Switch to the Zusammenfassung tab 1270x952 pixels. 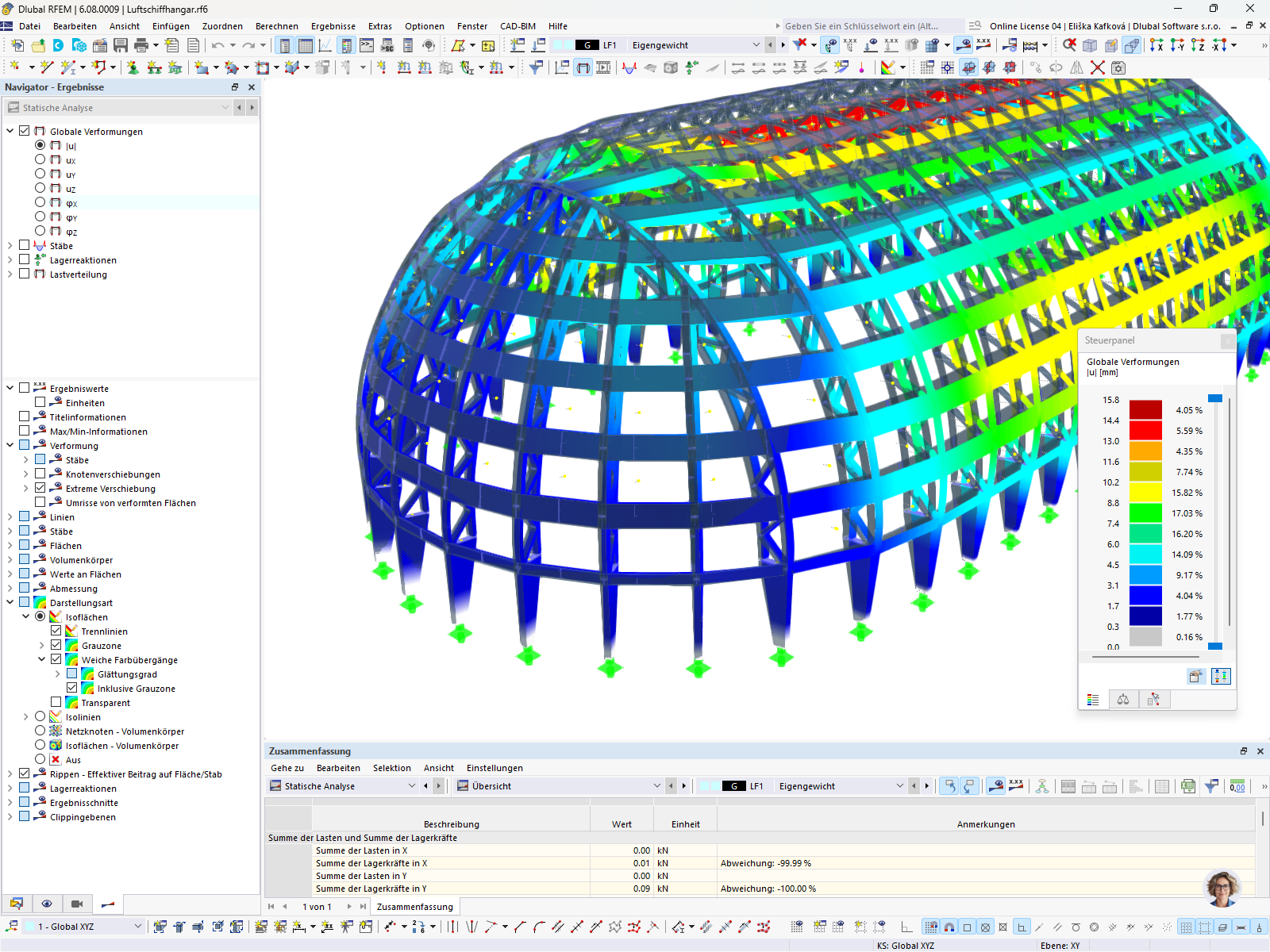pos(414,905)
